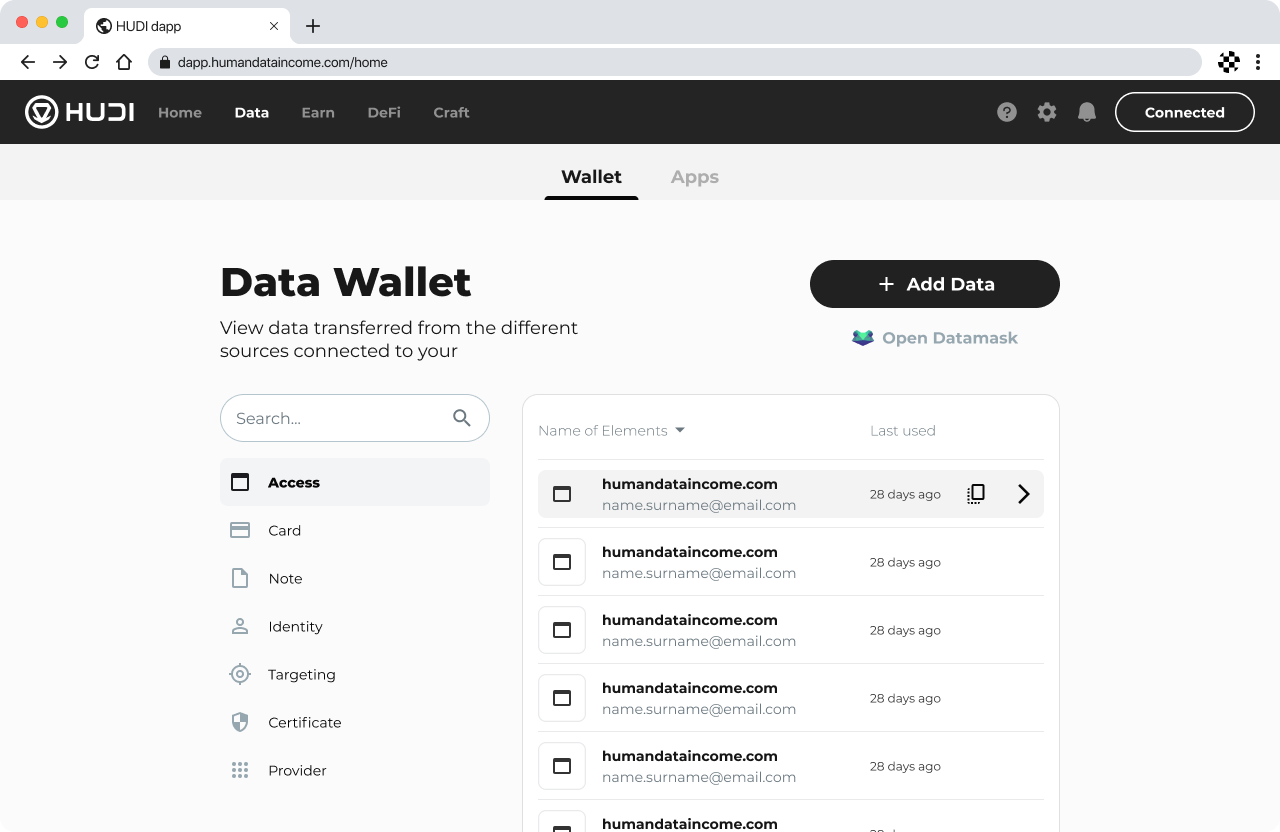Expand first entry with right chevron

point(1023,494)
